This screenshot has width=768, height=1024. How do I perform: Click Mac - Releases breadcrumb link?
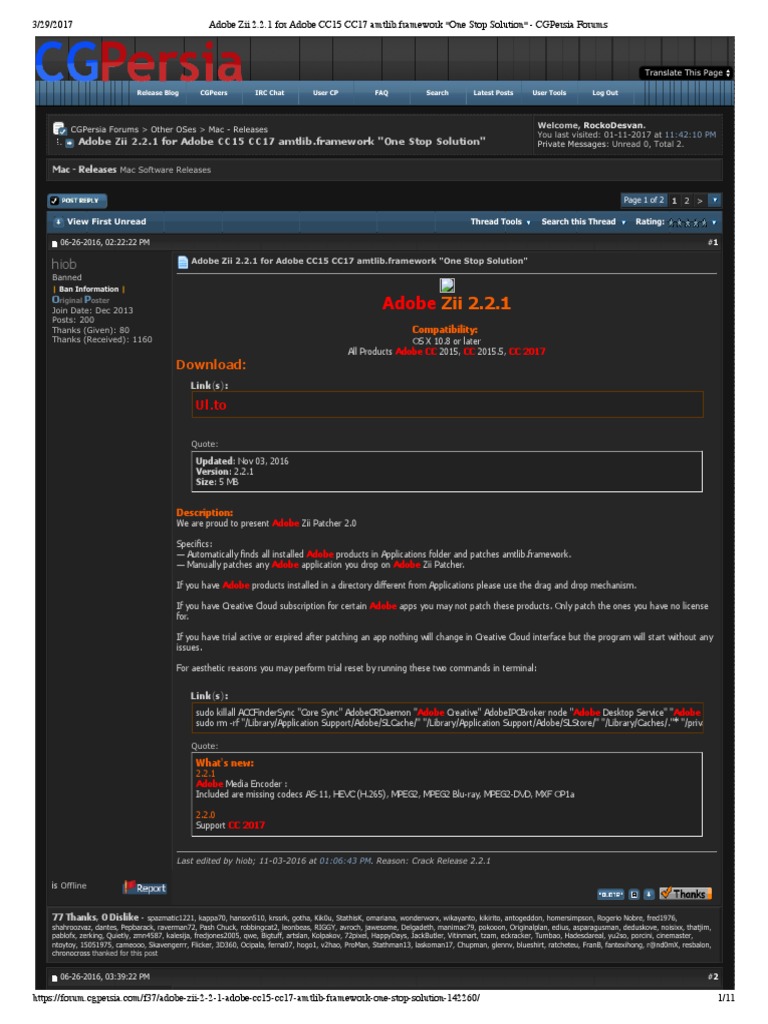(238, 129)
